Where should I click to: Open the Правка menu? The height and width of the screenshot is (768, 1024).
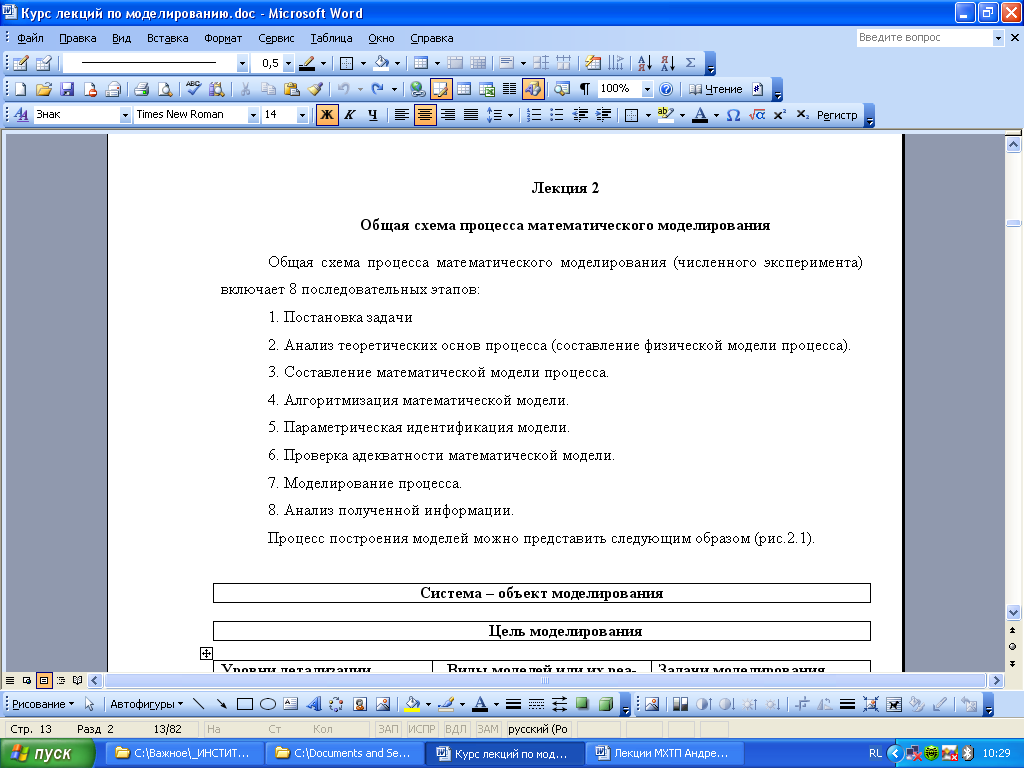coord(78,38)
